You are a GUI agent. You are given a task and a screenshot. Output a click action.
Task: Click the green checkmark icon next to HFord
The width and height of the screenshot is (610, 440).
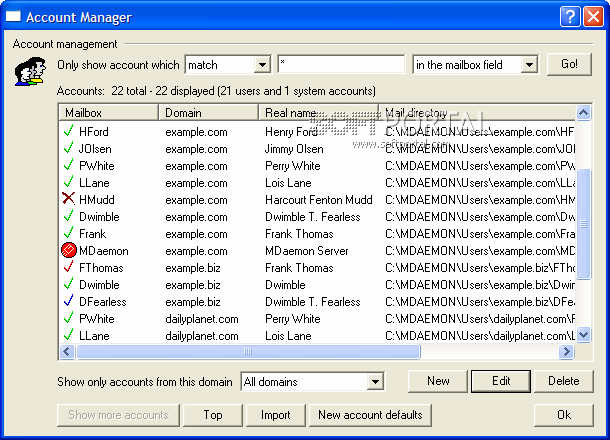68,131
